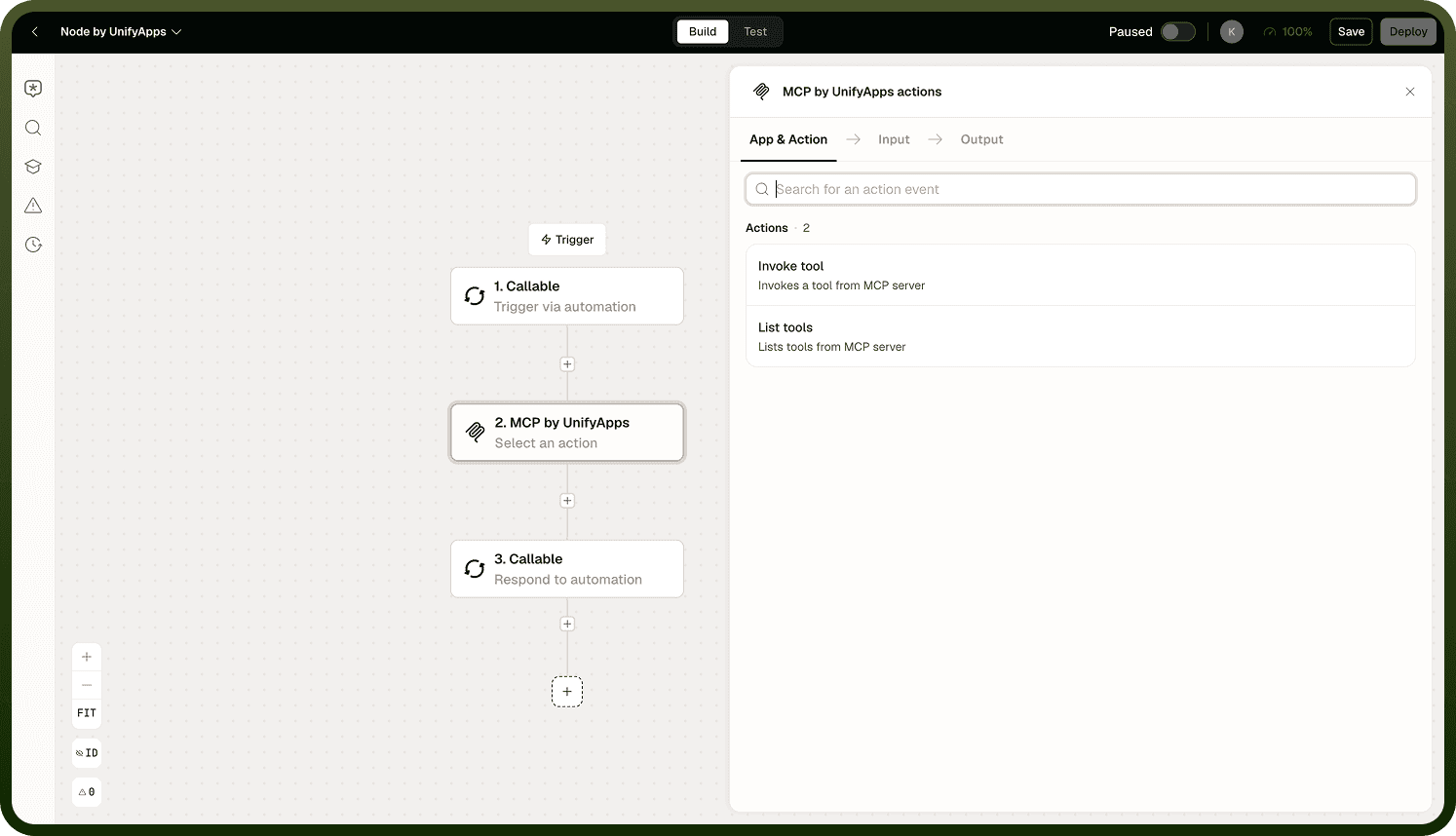Switch to the Test tab

(x=755, y=32)
